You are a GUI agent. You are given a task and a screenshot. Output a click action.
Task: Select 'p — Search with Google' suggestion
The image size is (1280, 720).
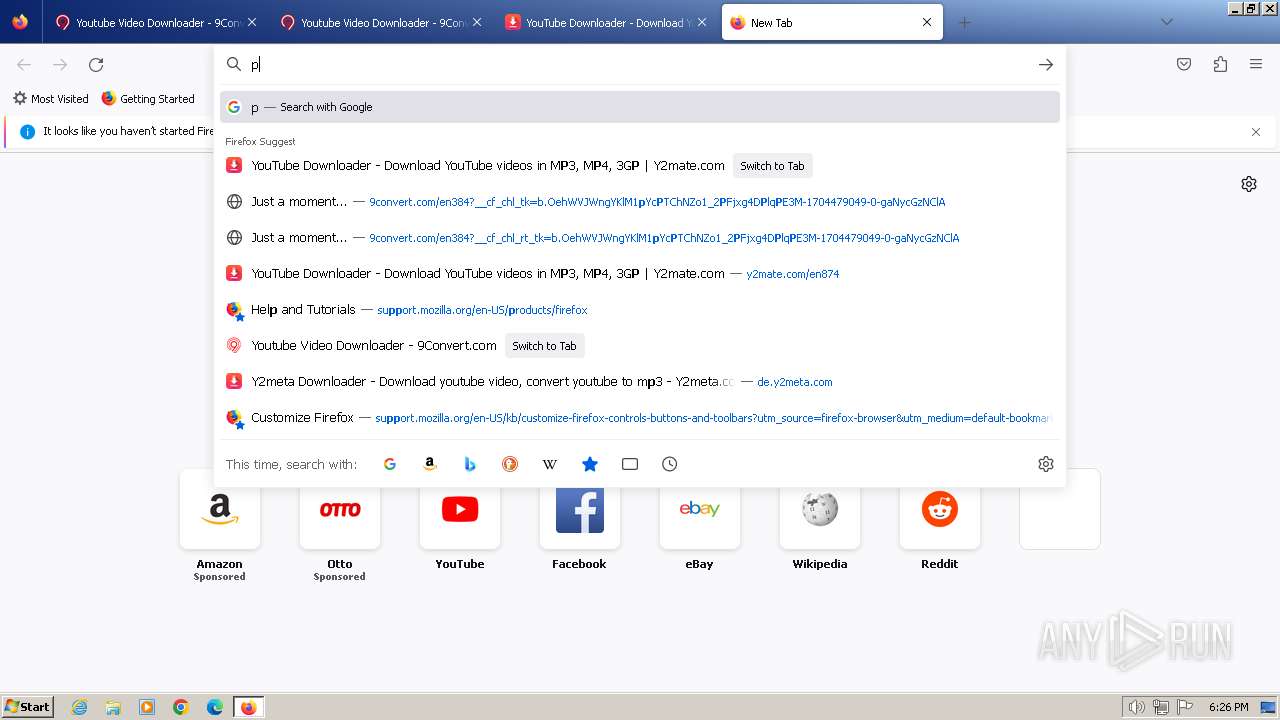tap(640, 107)
